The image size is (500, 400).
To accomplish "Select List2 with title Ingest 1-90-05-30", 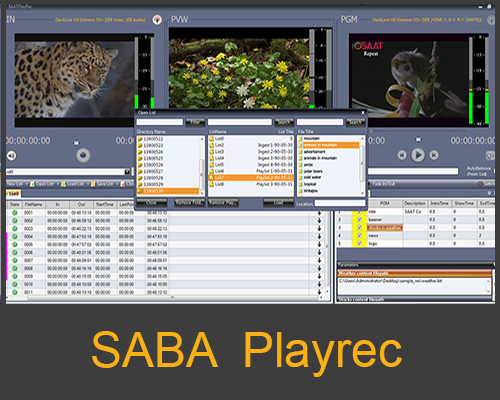I will [251, 145].
